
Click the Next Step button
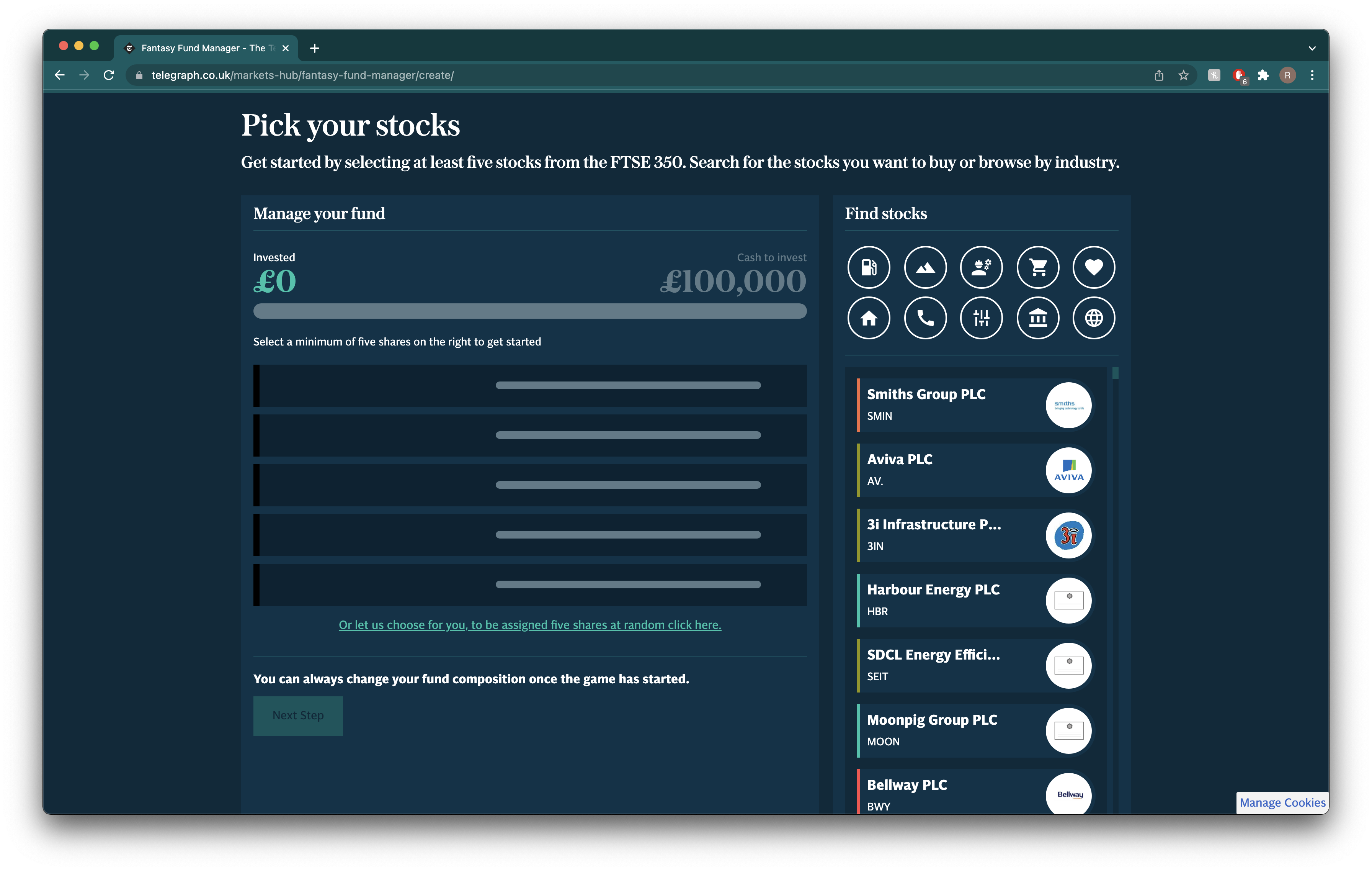point(298,716)
